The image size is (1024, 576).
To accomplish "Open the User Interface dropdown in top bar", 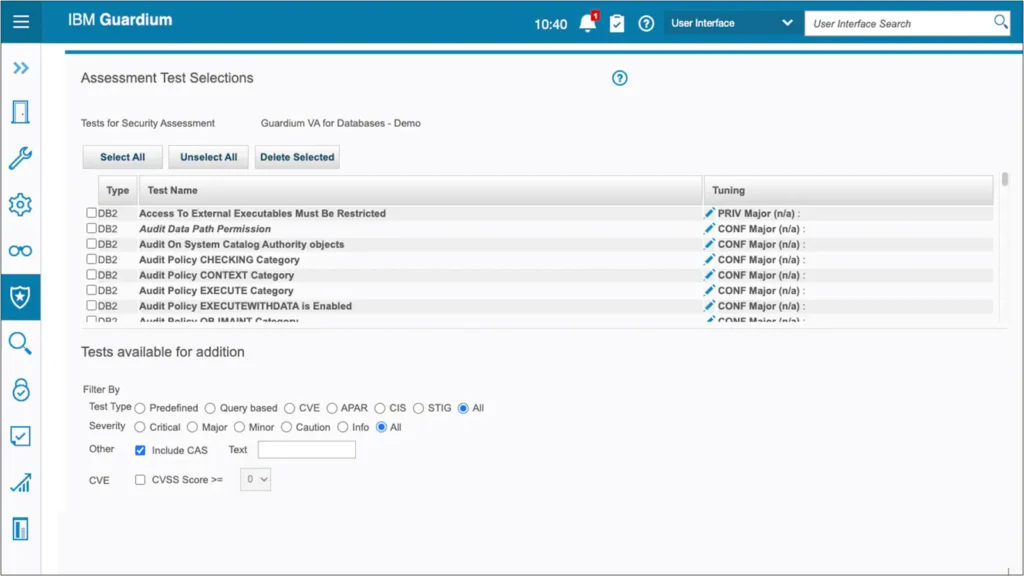I will click(733, 21).
